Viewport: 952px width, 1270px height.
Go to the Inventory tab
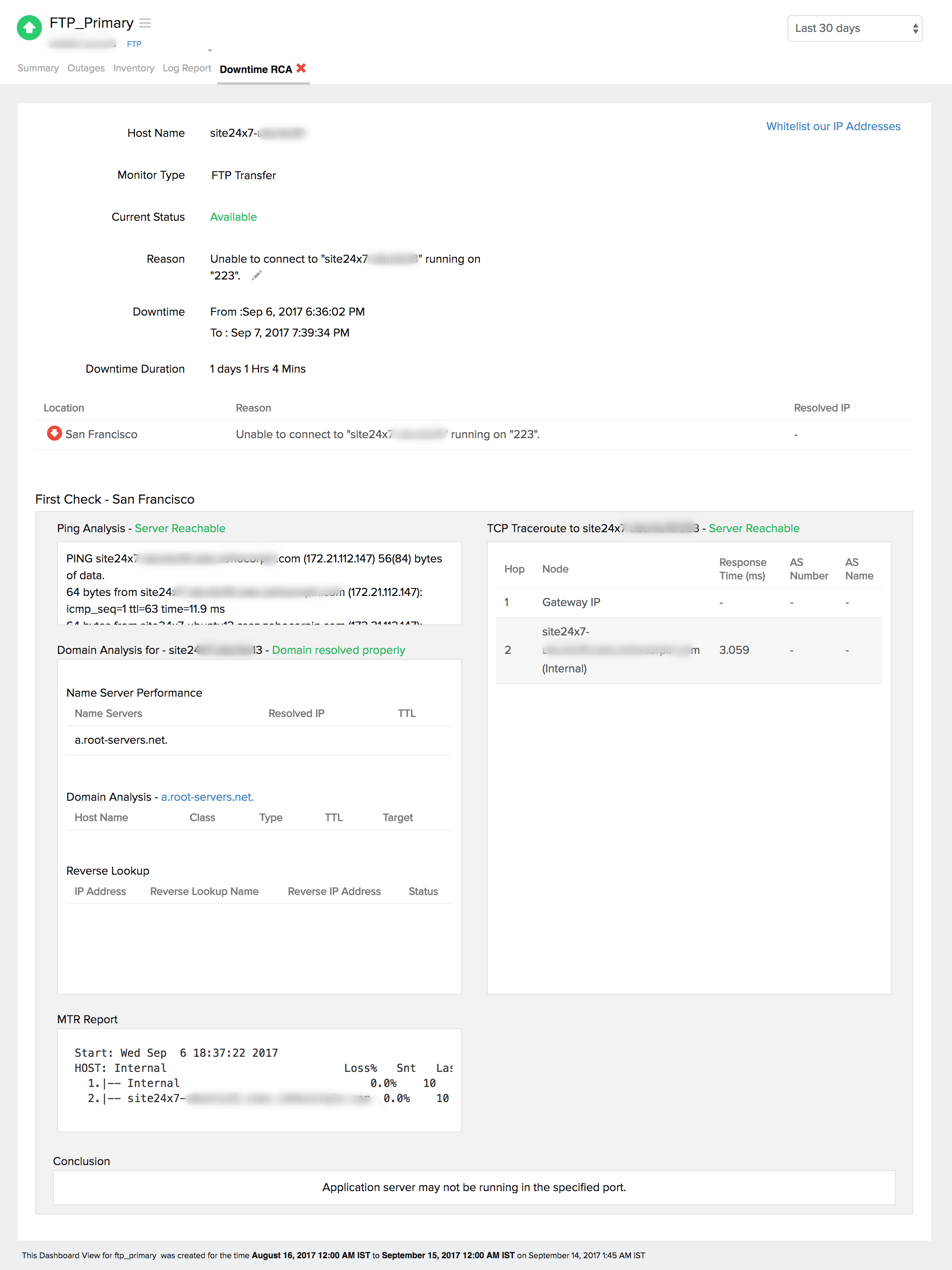click(x=133, y=68)
